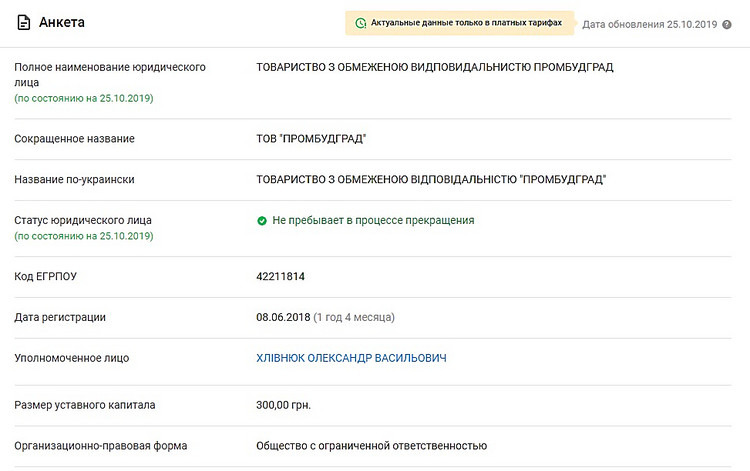Viewport: 750px width, 471px height.
Task: Click the green checkmark status icon
Action: click(x=262, y=220)
